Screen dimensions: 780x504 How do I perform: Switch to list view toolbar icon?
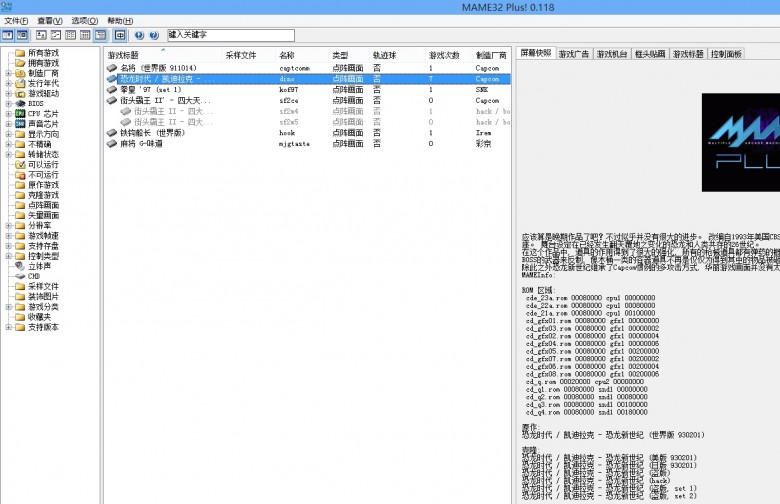tap(71, 35)
